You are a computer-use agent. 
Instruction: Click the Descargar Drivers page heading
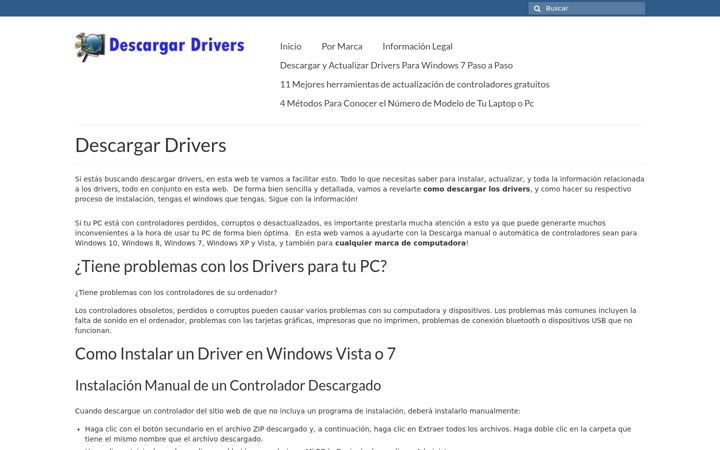click(x=151, y=146)
